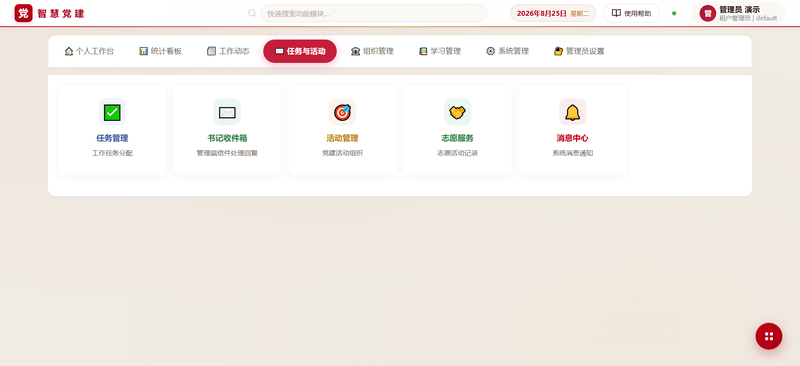Click the green online status dot
This screenshot has width=800, height=366.
pyautogui.click(x=674, y=13)
